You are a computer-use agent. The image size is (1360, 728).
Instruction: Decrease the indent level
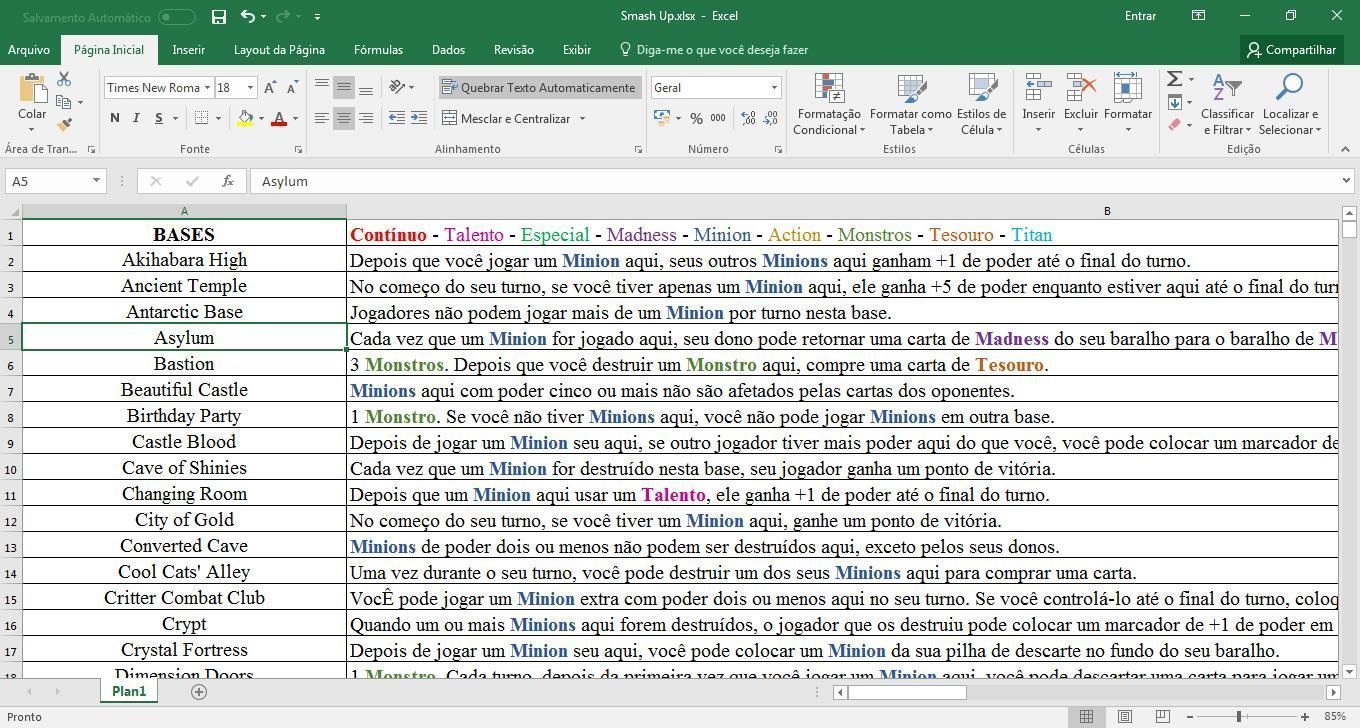397,118
